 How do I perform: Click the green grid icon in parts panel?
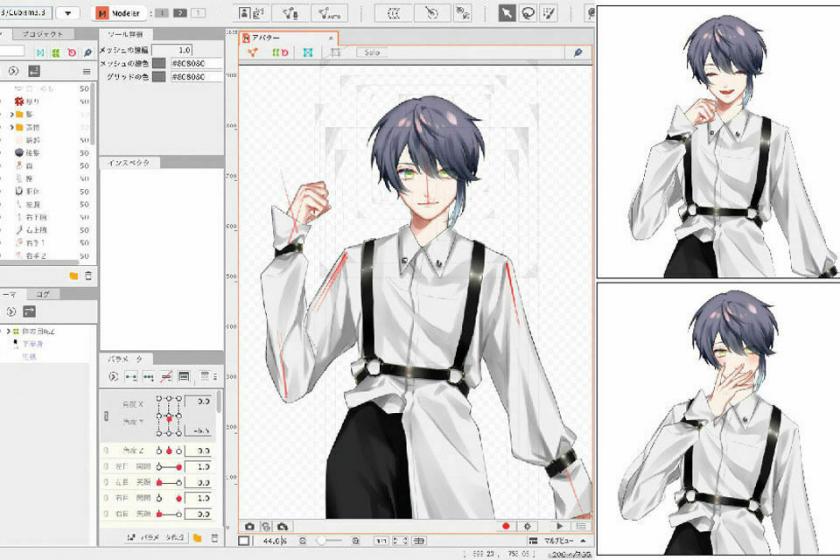(x=56, y=53)
